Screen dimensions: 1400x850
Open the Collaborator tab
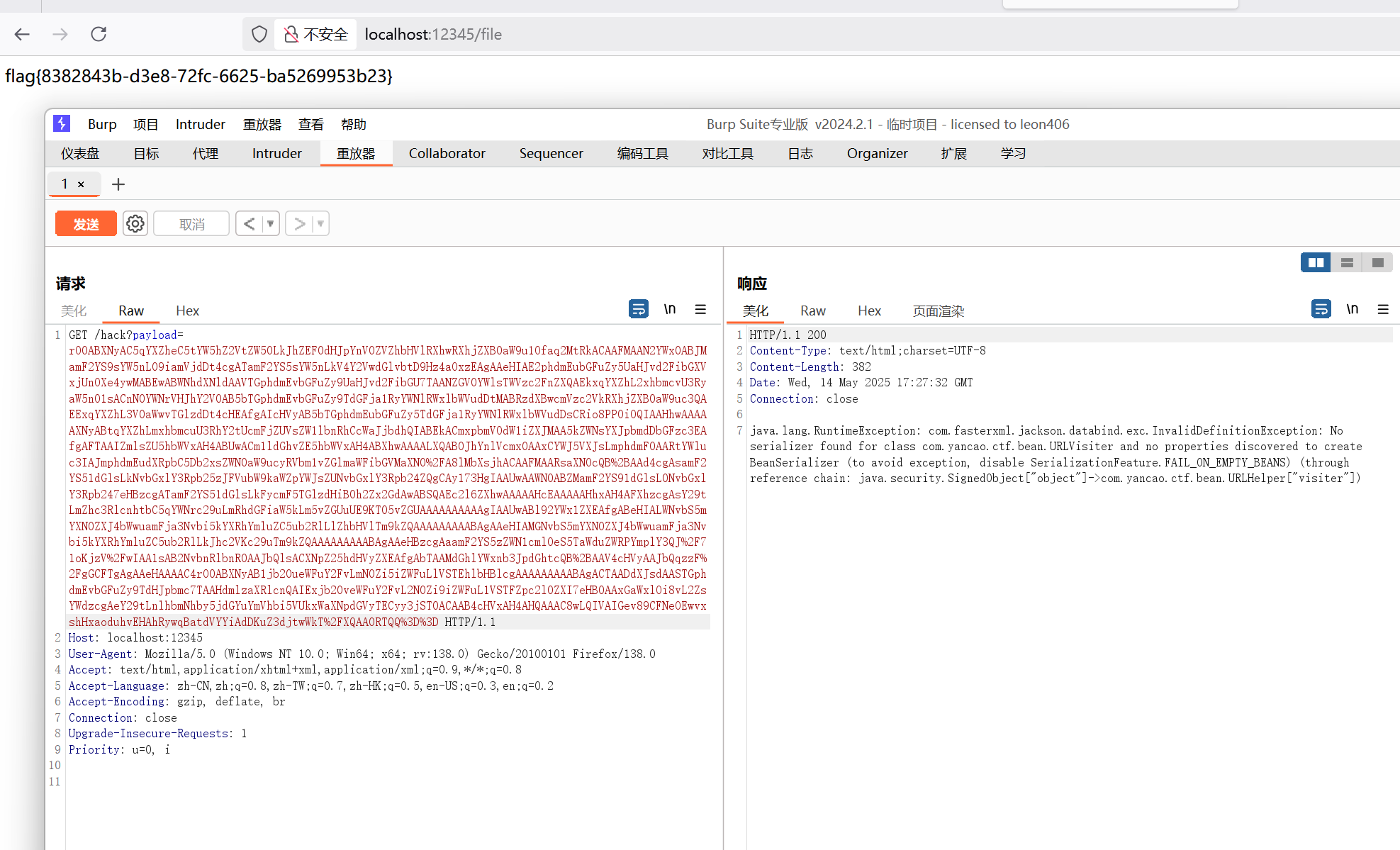[x=447, y=153]
